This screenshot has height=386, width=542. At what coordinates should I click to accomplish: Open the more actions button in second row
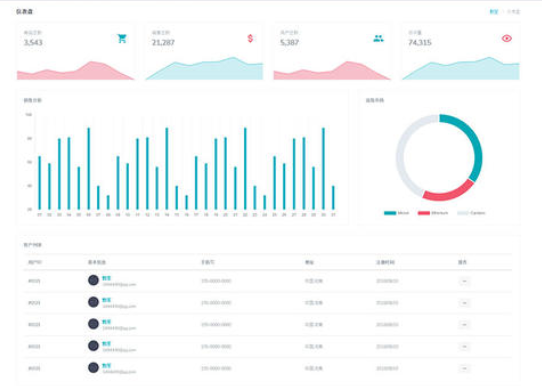click(x=465, y=303)
